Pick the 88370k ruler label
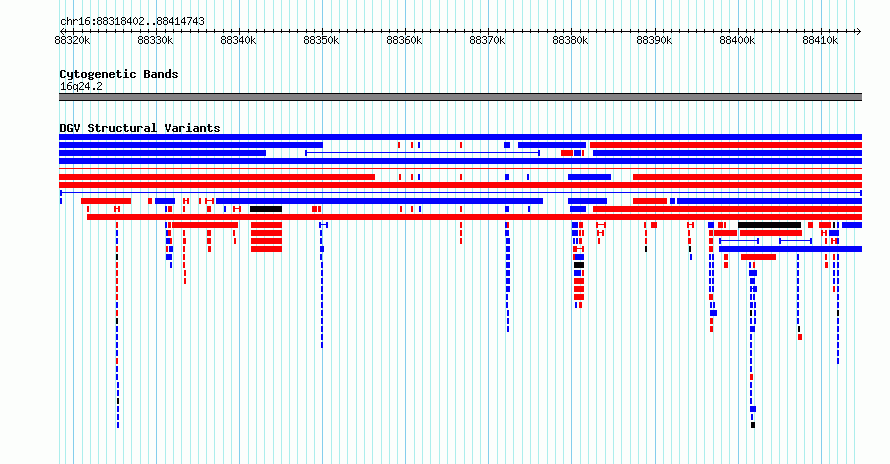 coord(487,40)
